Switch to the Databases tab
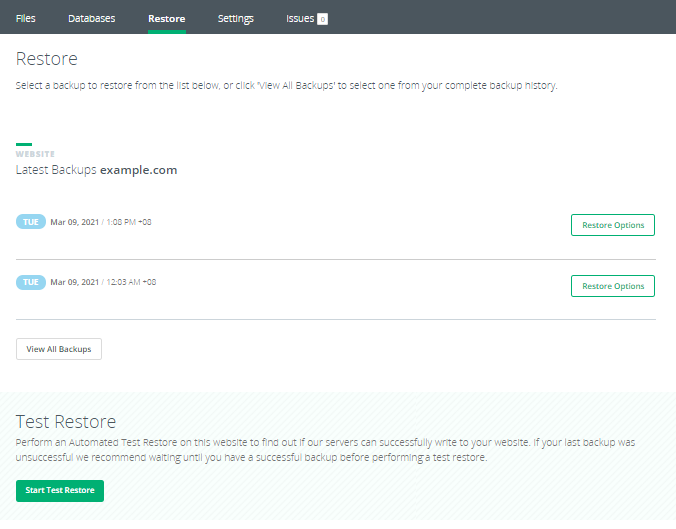 [x=91, y=18]
